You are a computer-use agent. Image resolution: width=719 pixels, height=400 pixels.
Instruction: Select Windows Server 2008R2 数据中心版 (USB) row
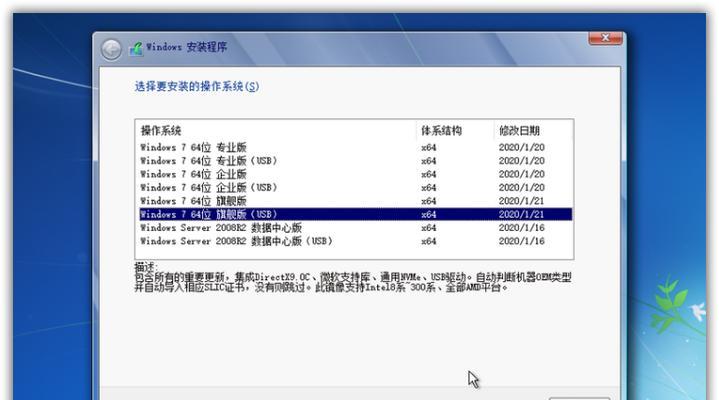click(x=355, y=241)
